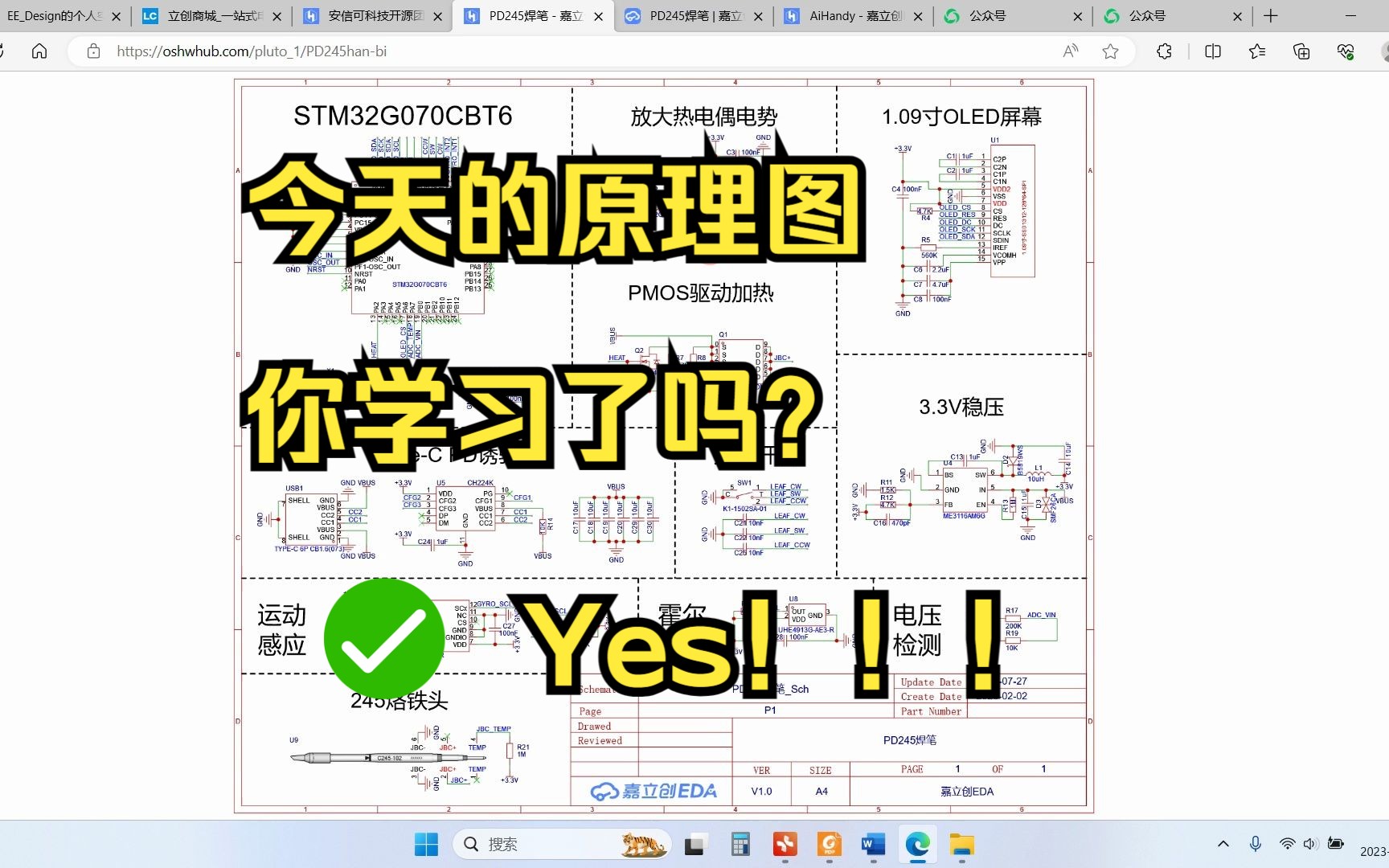Enable split screen view
The height and width of the screenshot is (868, 1389).
pyautogui.click(x=1213, y=51)
